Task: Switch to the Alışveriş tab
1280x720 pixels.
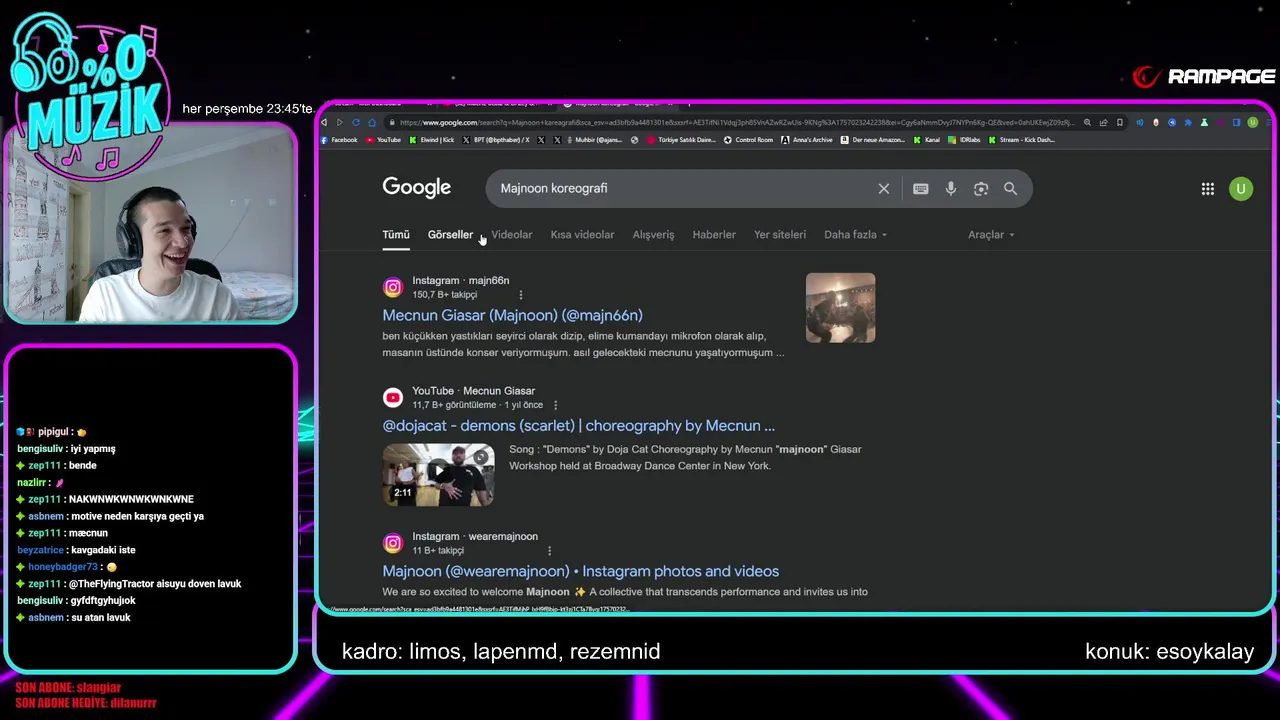Action: (x=653, y=235)
